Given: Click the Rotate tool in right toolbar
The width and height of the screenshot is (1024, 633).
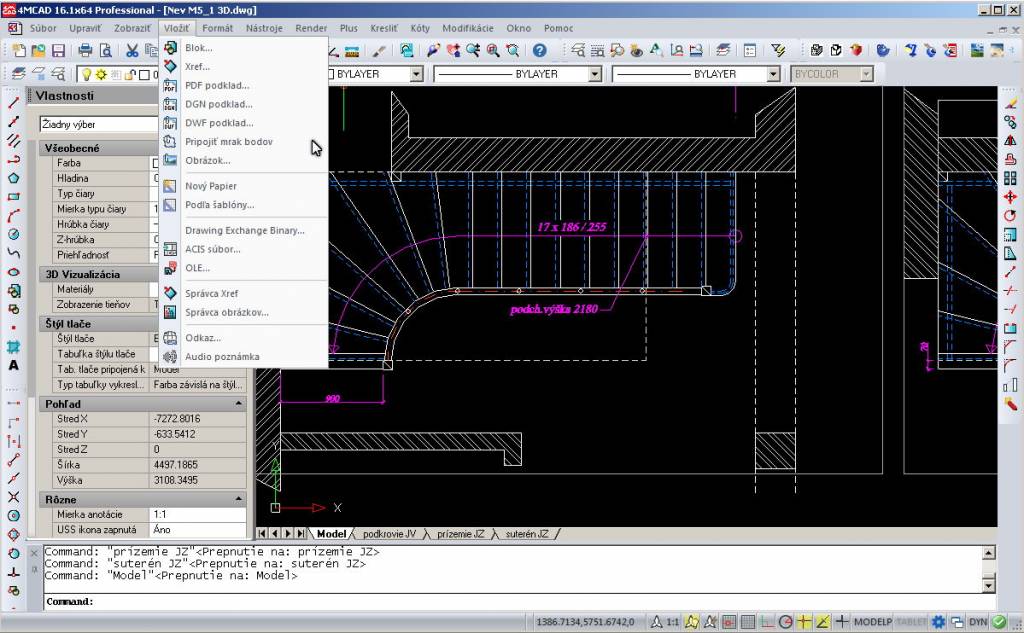Looking at the screenshot, I should [x=1010, y=216].
